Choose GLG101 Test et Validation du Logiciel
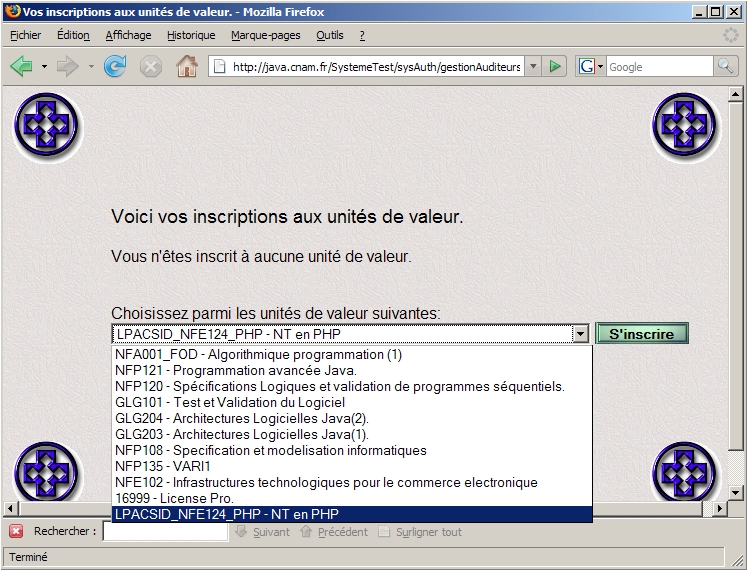Viewport: 748px width, 571px height. [x=352, y=403]
